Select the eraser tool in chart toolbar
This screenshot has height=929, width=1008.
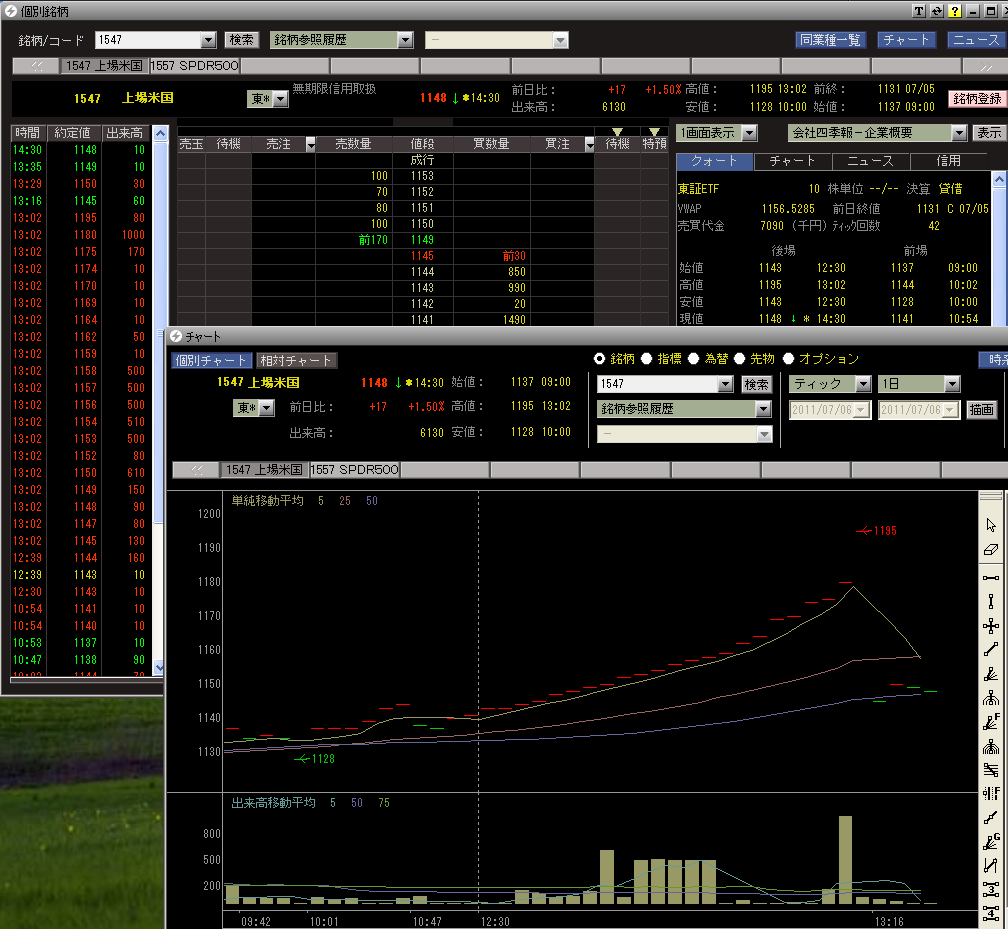tap(991, 549)
